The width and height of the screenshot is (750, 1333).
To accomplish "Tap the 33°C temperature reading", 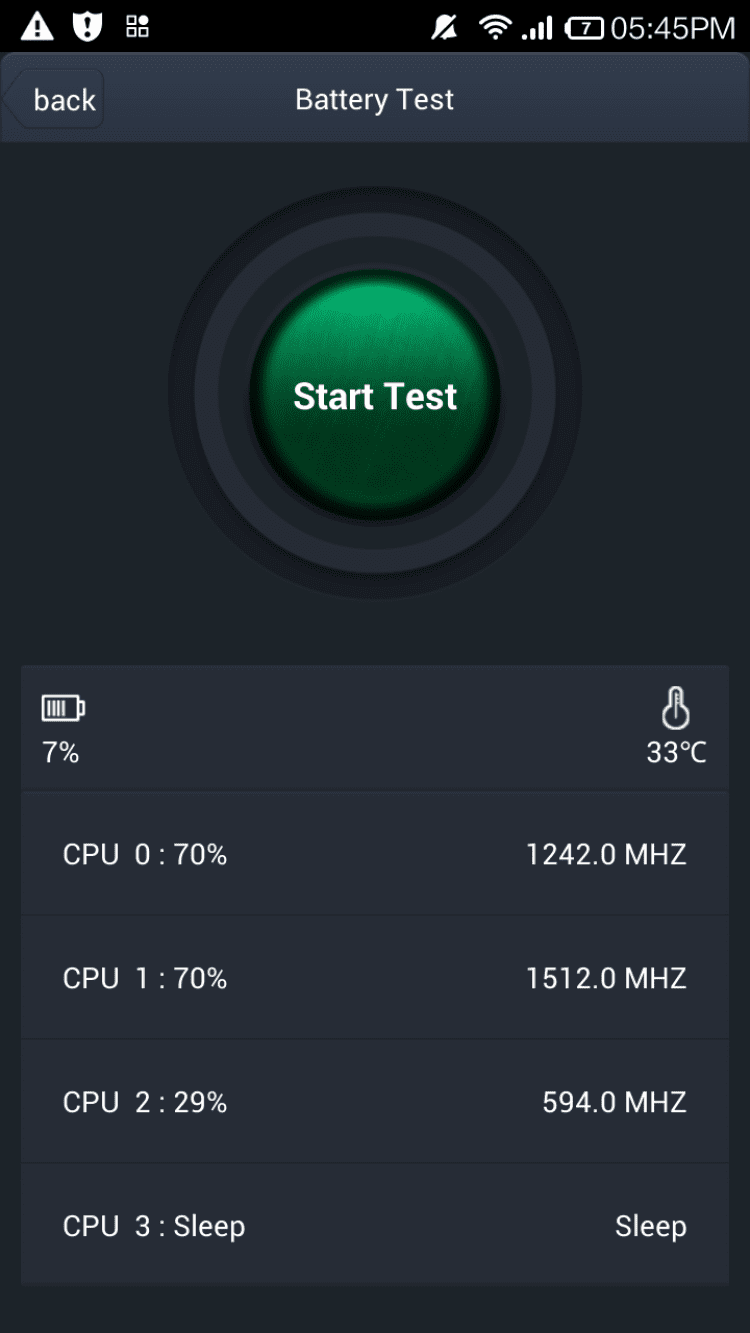I will 676,752.
